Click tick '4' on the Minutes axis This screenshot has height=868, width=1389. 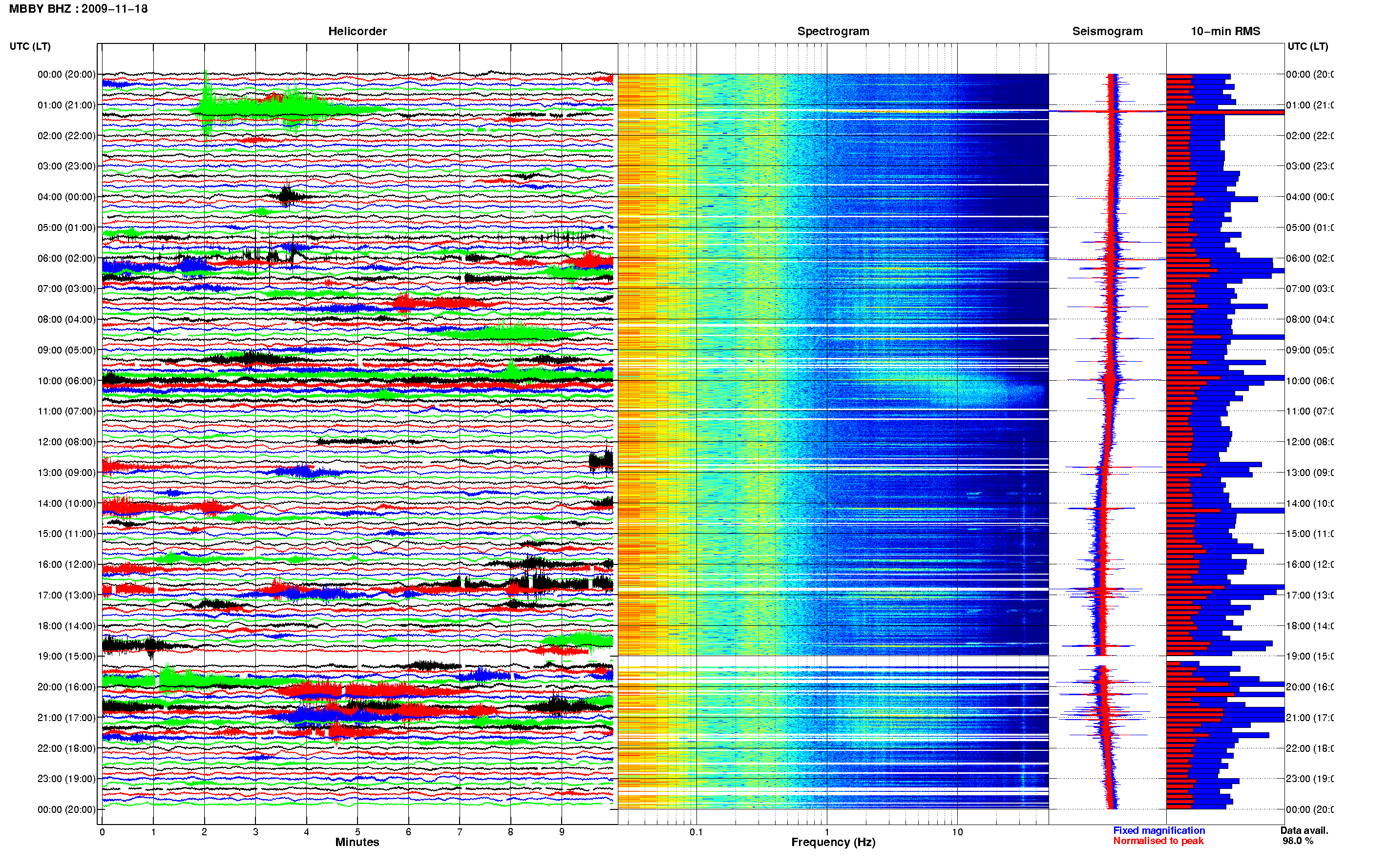point(307,832)
